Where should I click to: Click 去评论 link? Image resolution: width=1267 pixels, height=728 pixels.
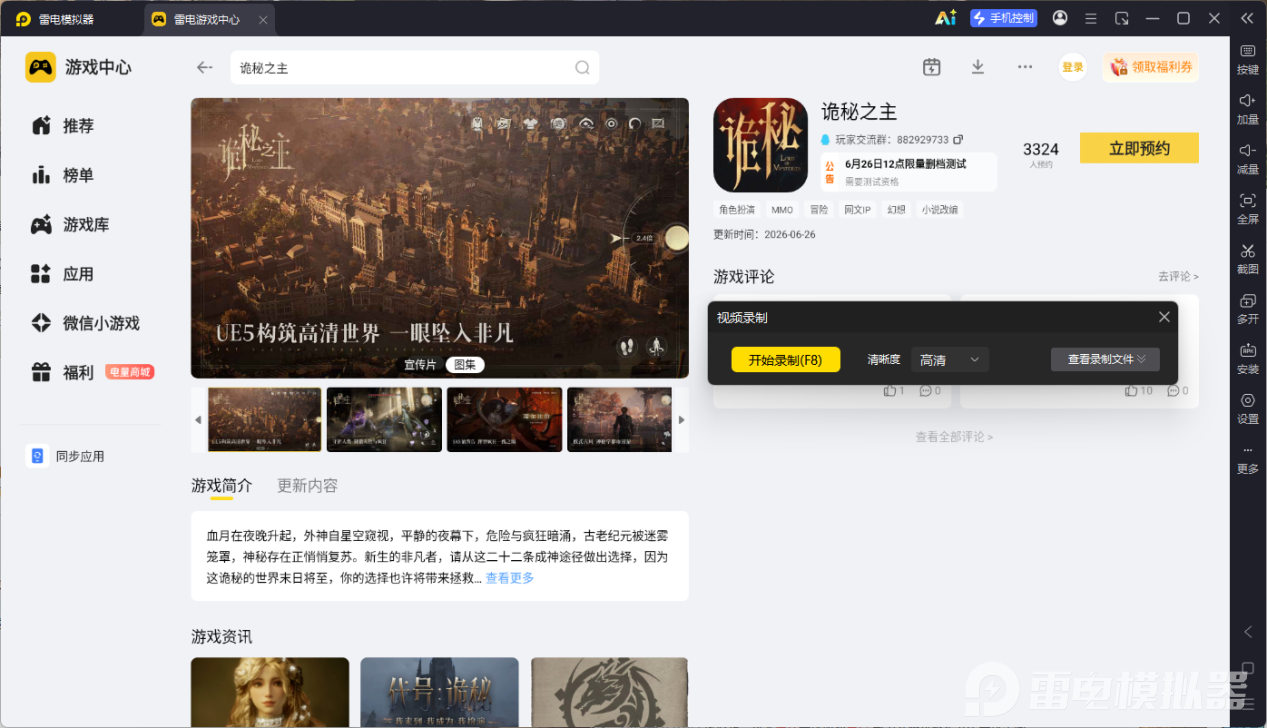[1178, 276]
